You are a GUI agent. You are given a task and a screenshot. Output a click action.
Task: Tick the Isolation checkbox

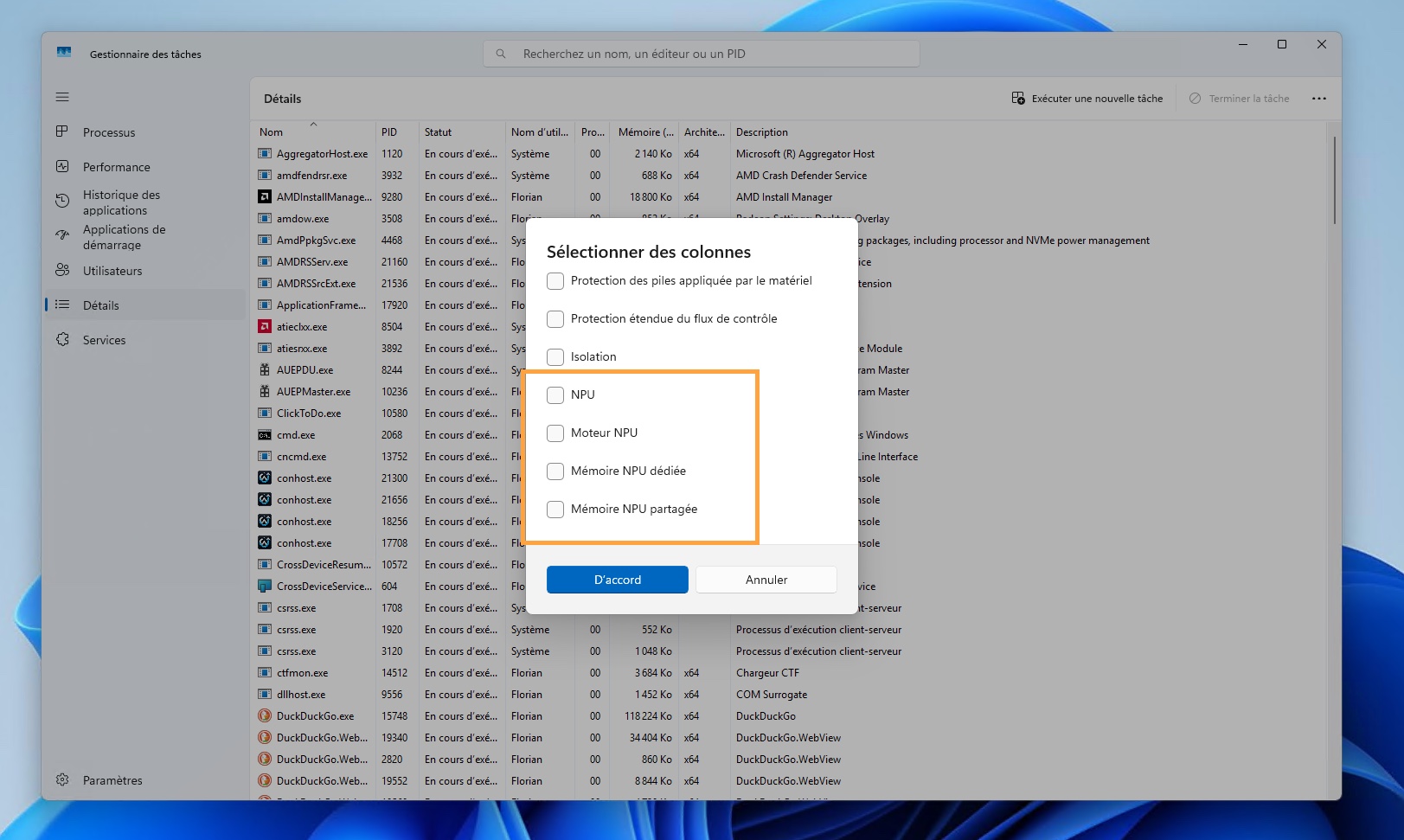[555, 357]
